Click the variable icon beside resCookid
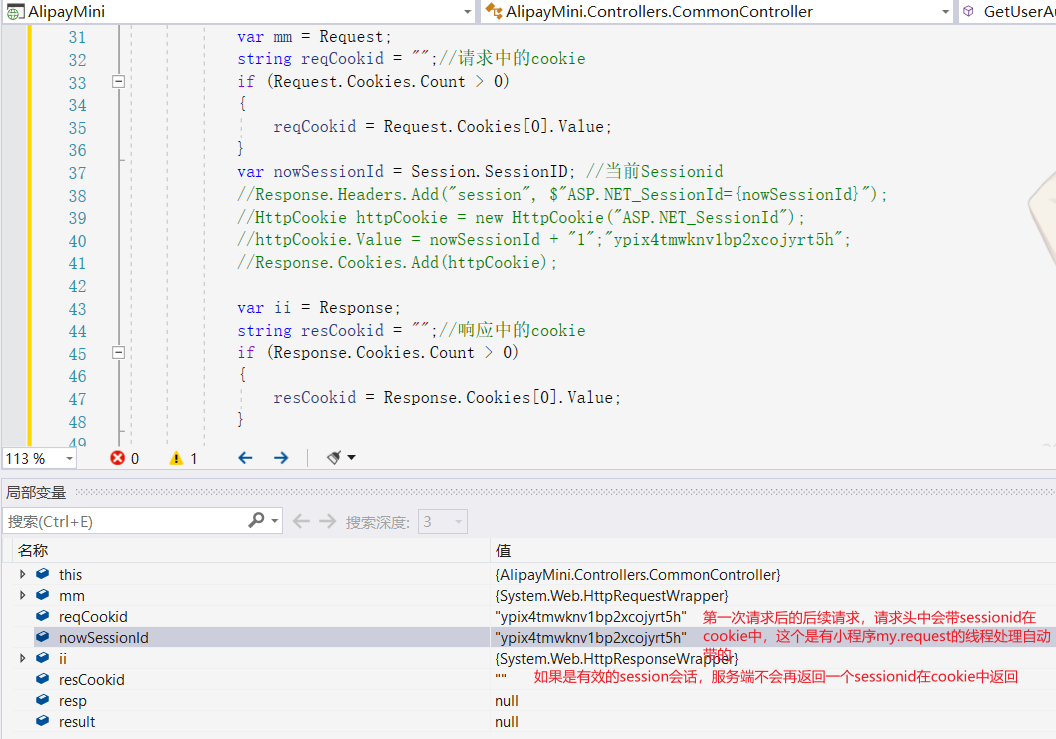 point(42,678)
